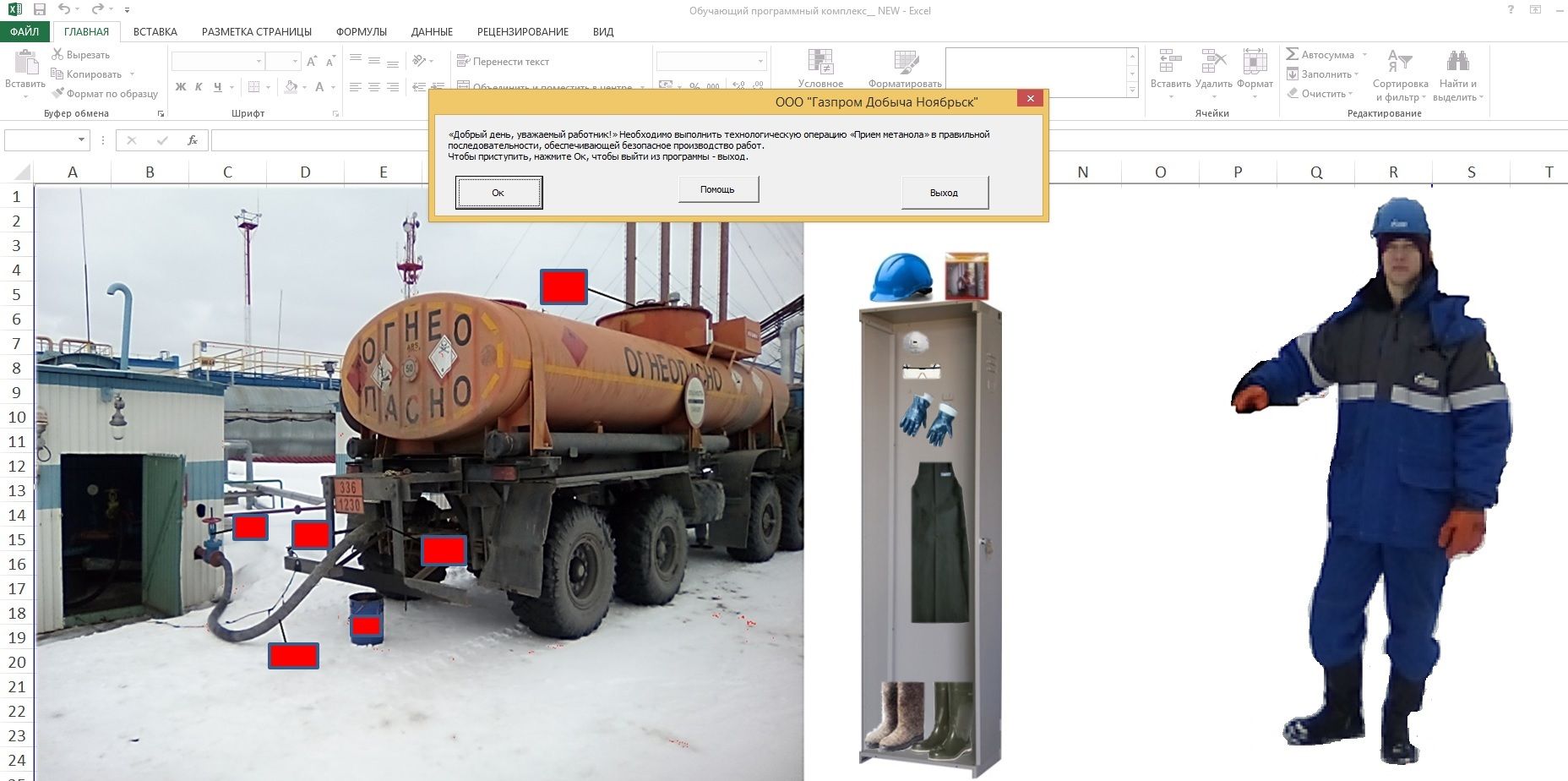Open the underline style dropdown arrow

[231, 86]
